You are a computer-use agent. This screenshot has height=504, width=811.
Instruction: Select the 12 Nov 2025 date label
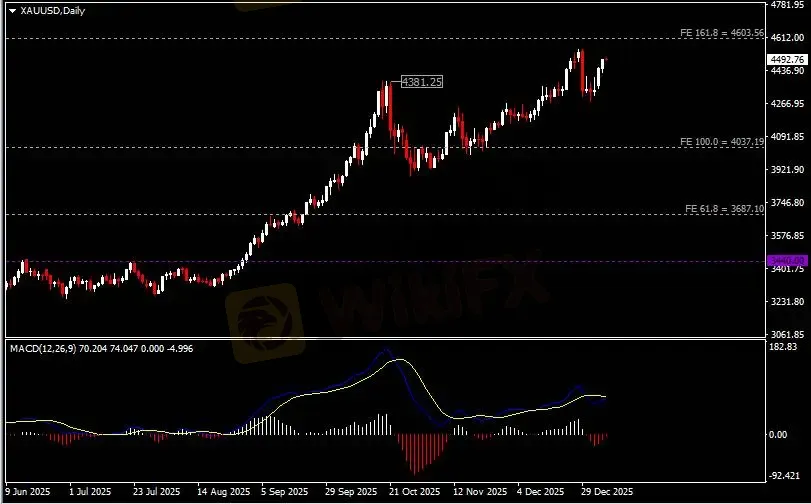[x=480, y=491]
